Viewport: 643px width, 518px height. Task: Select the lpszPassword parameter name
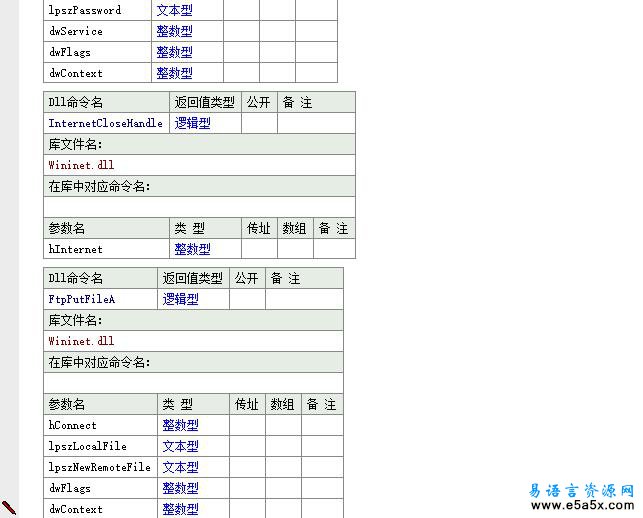(x=85, y=10)
